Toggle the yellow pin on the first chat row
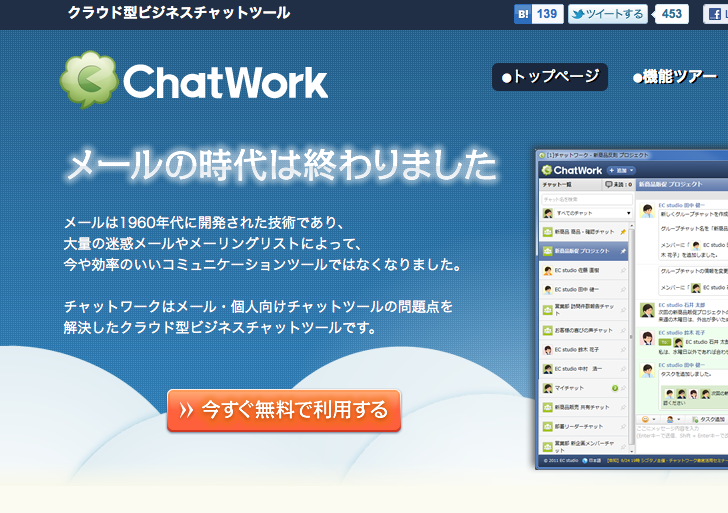The height and width of the screenshot is (513, 728). (x=623, y=232)
